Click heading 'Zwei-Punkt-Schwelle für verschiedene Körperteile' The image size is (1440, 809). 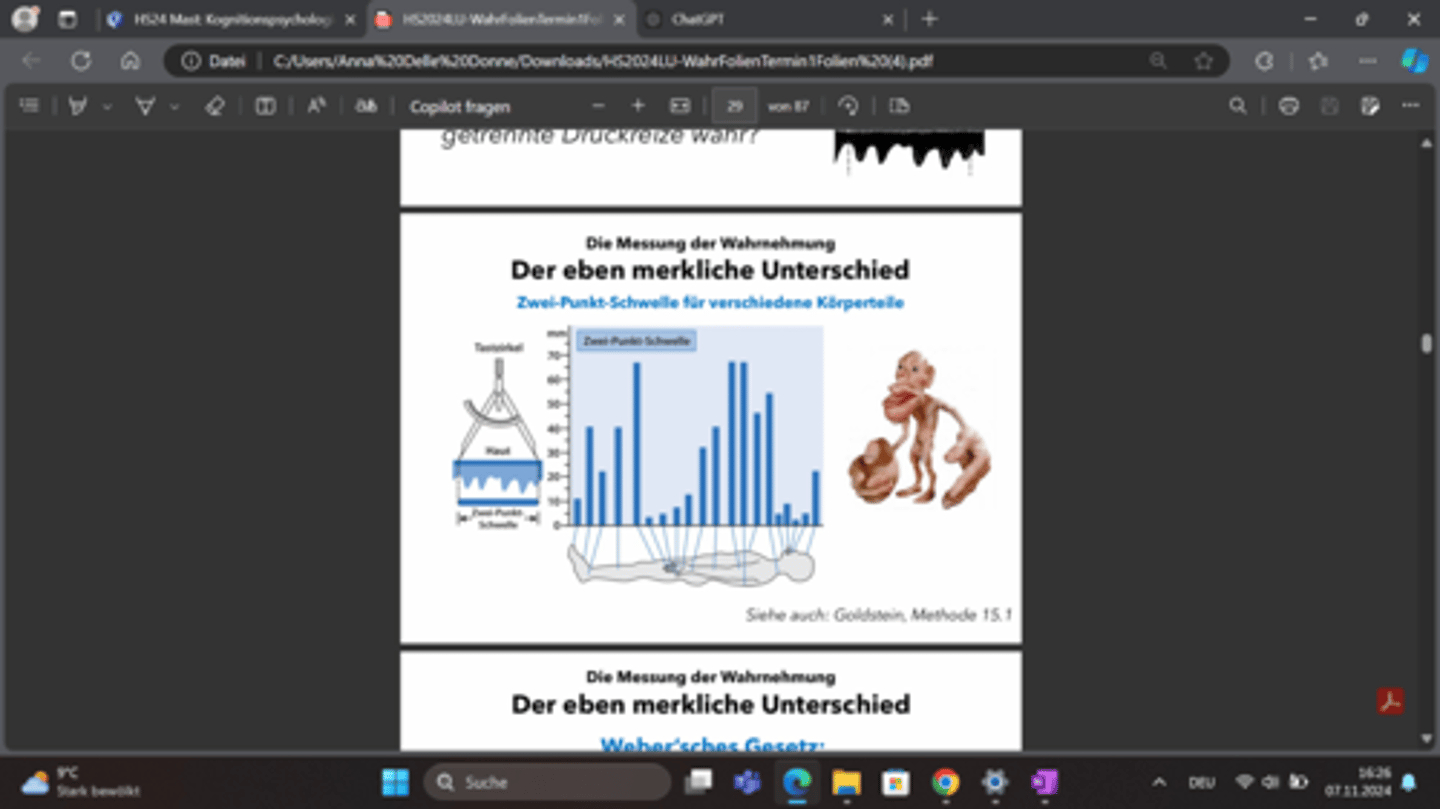[710, 301]
